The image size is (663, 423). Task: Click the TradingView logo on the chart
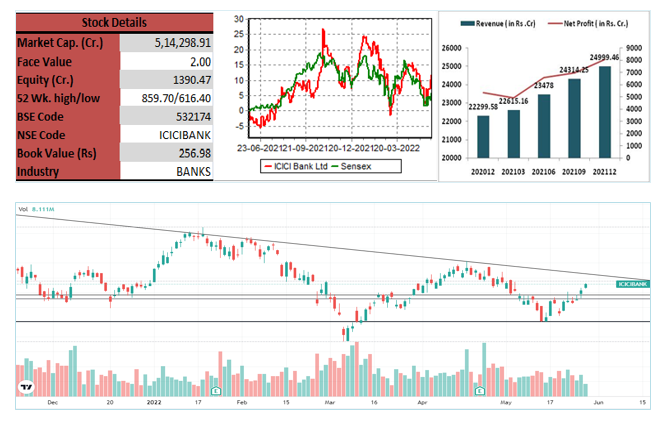point(27,387)
